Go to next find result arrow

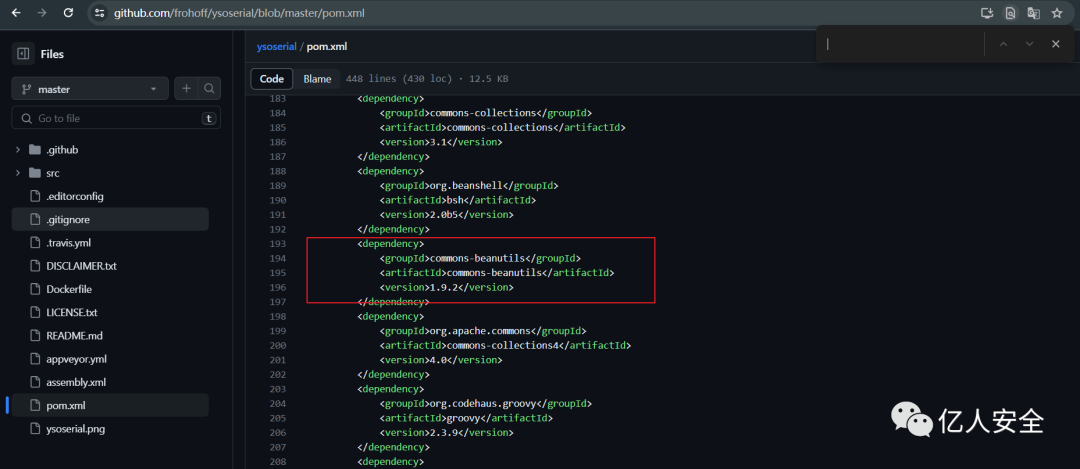(1030, 44)
